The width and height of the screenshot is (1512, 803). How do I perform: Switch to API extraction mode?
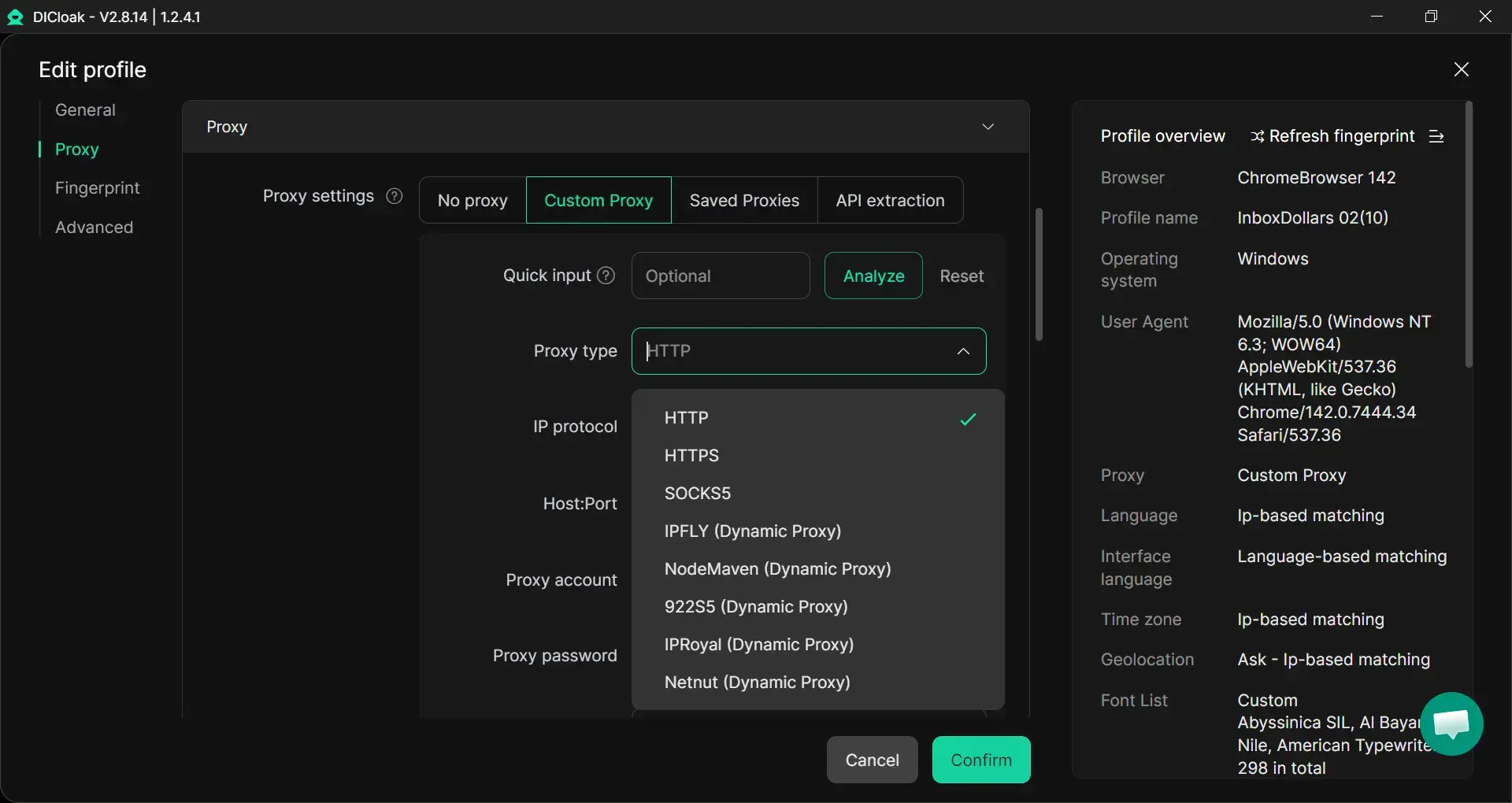click(x=890, y=201)
